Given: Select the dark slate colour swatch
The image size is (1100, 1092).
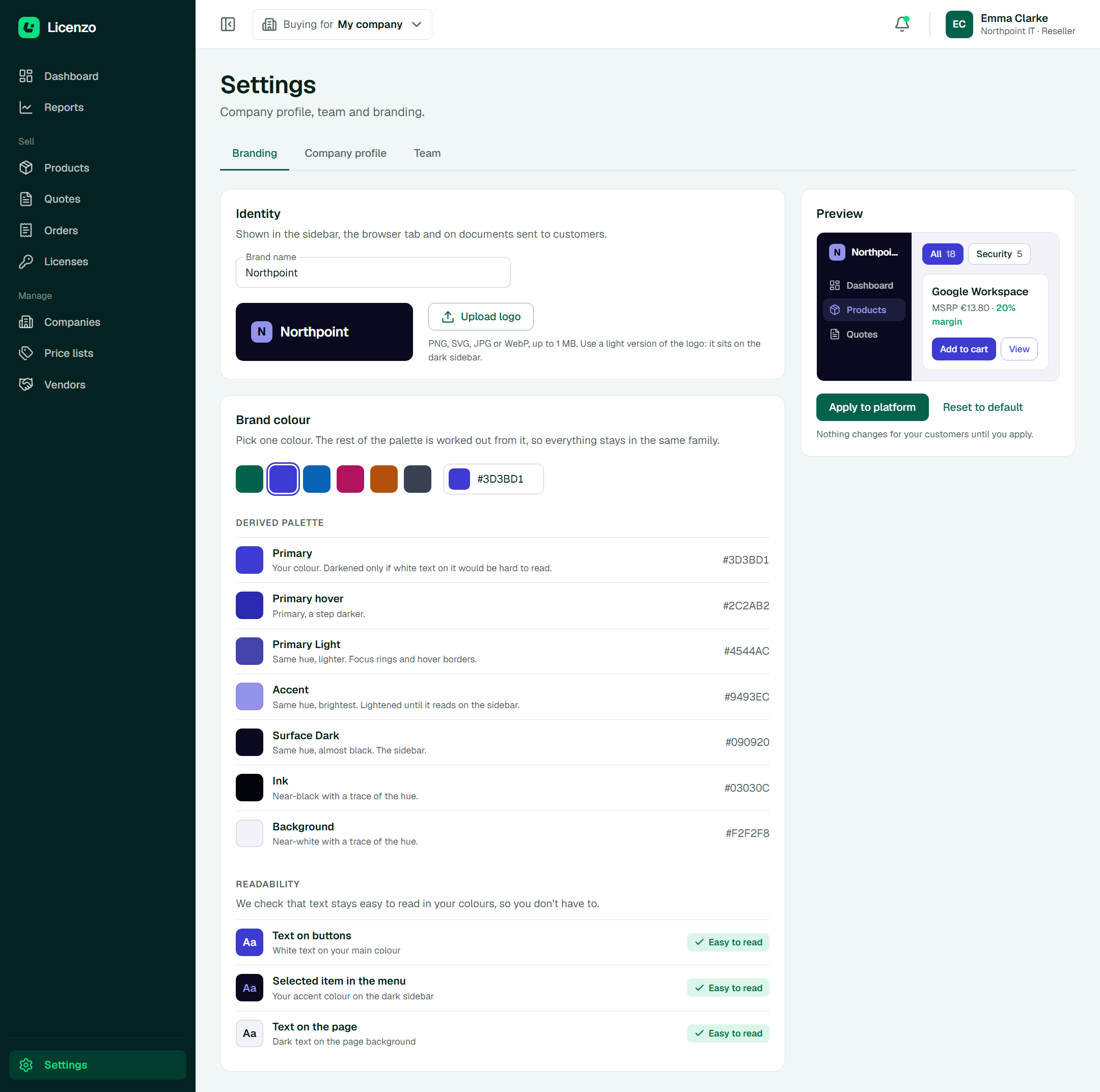Looking at the screenshot, I should [418, 479].
